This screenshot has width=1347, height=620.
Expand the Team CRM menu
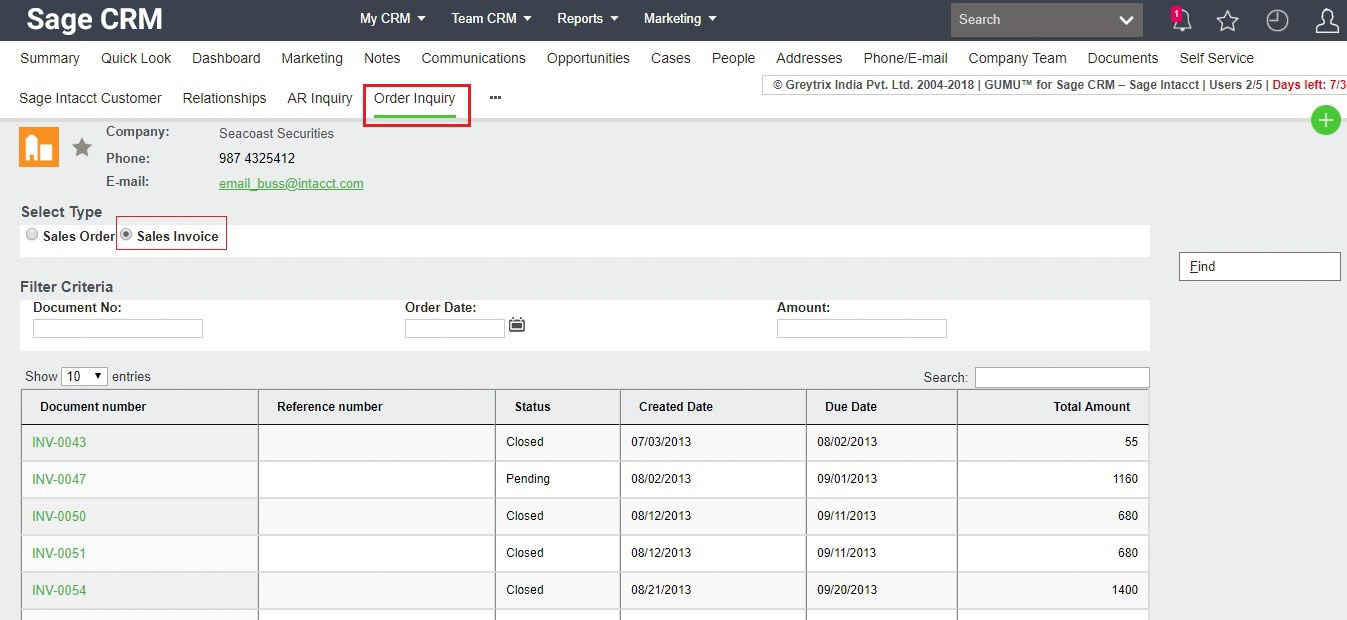(491, 19)
